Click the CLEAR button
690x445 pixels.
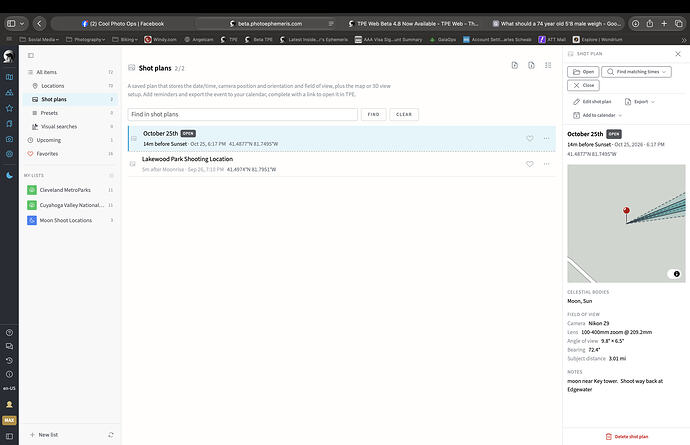pyautogui.click(x=404, y=114)
